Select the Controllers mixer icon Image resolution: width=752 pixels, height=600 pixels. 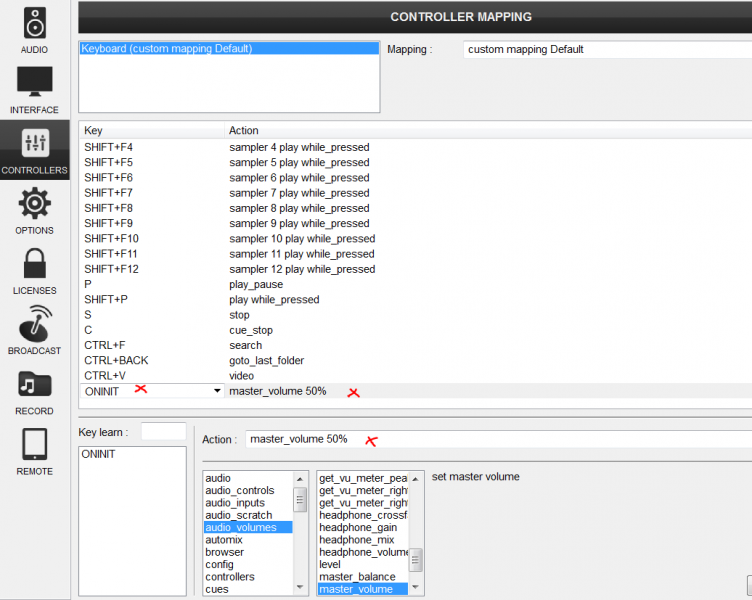click(x=34, y=143)
